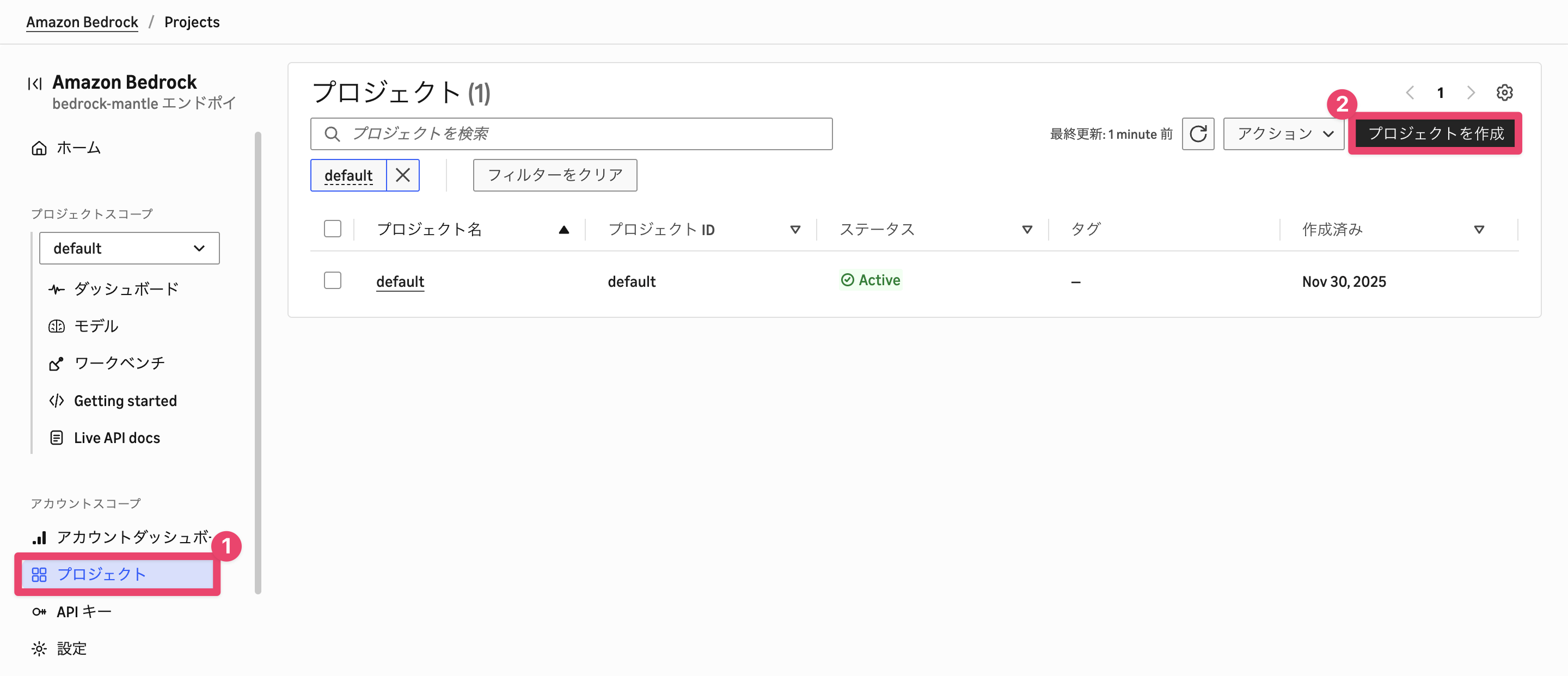Click the default filter token label
Viewport: 1568px width, 676px height.
(x=348, y=175)
